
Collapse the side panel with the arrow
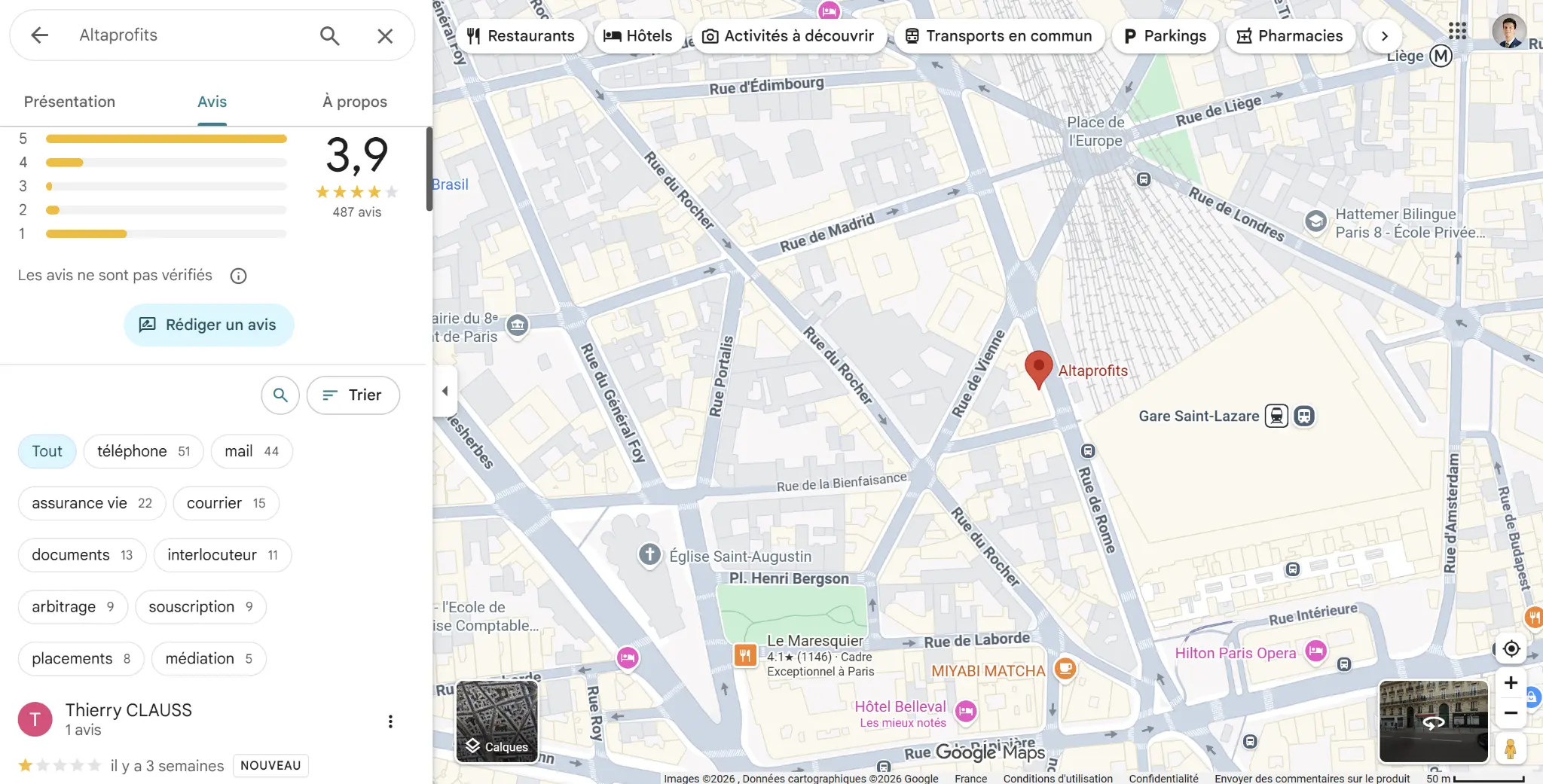[x=445, y=391]
